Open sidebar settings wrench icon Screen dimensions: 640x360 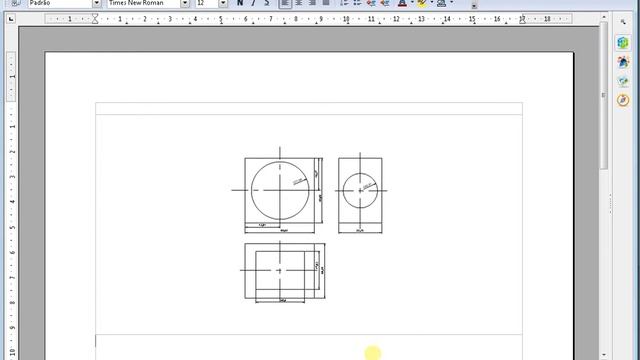coord(623,22)
